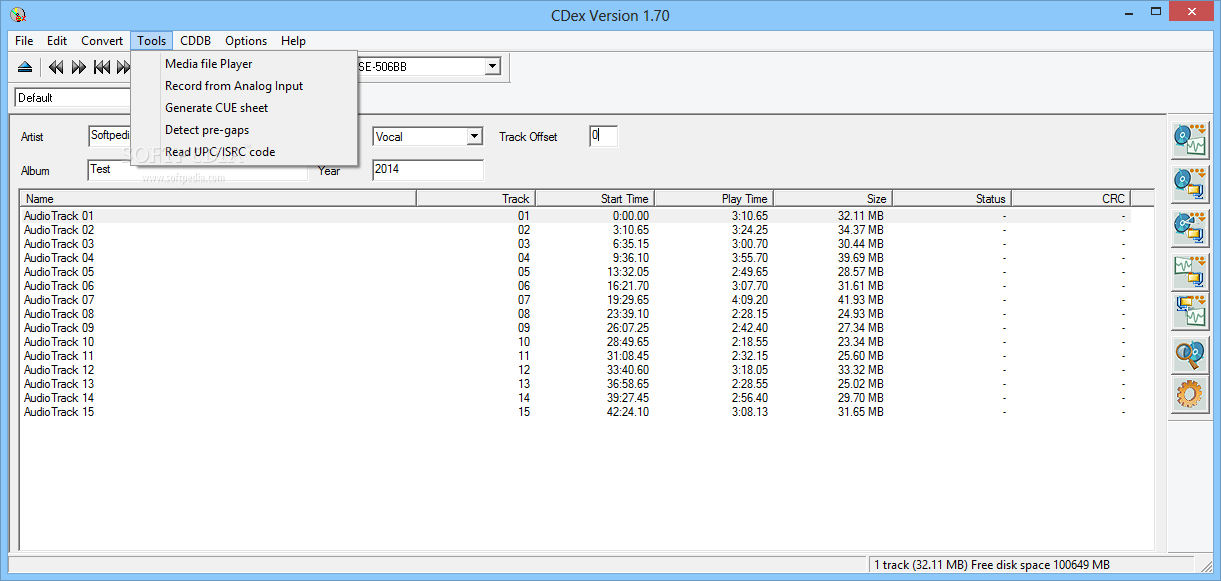Query remote CDDB magnifier icon

1189,355
